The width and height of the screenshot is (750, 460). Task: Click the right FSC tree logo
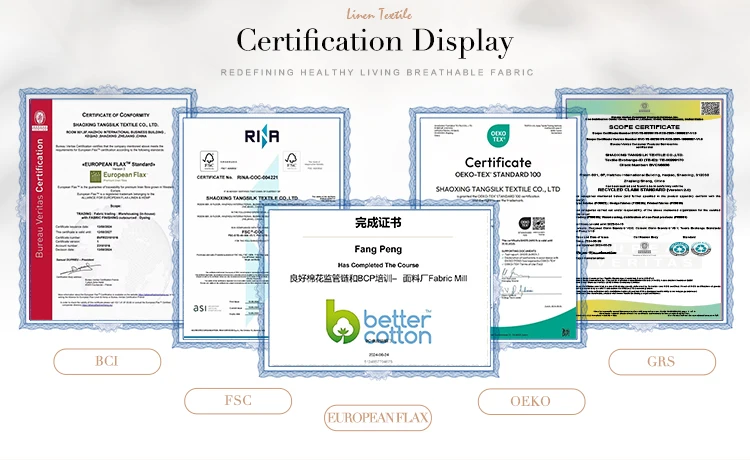[x=291, y=161]
